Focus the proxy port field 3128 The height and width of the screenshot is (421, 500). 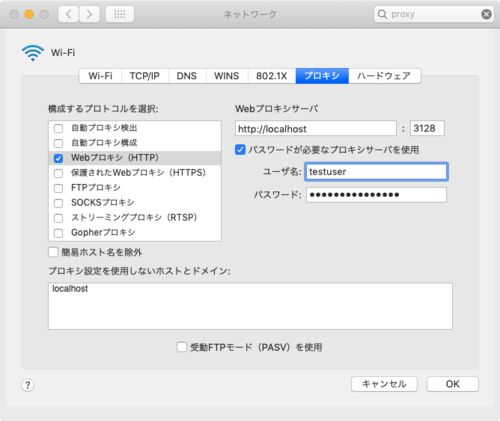coord(427,128)
